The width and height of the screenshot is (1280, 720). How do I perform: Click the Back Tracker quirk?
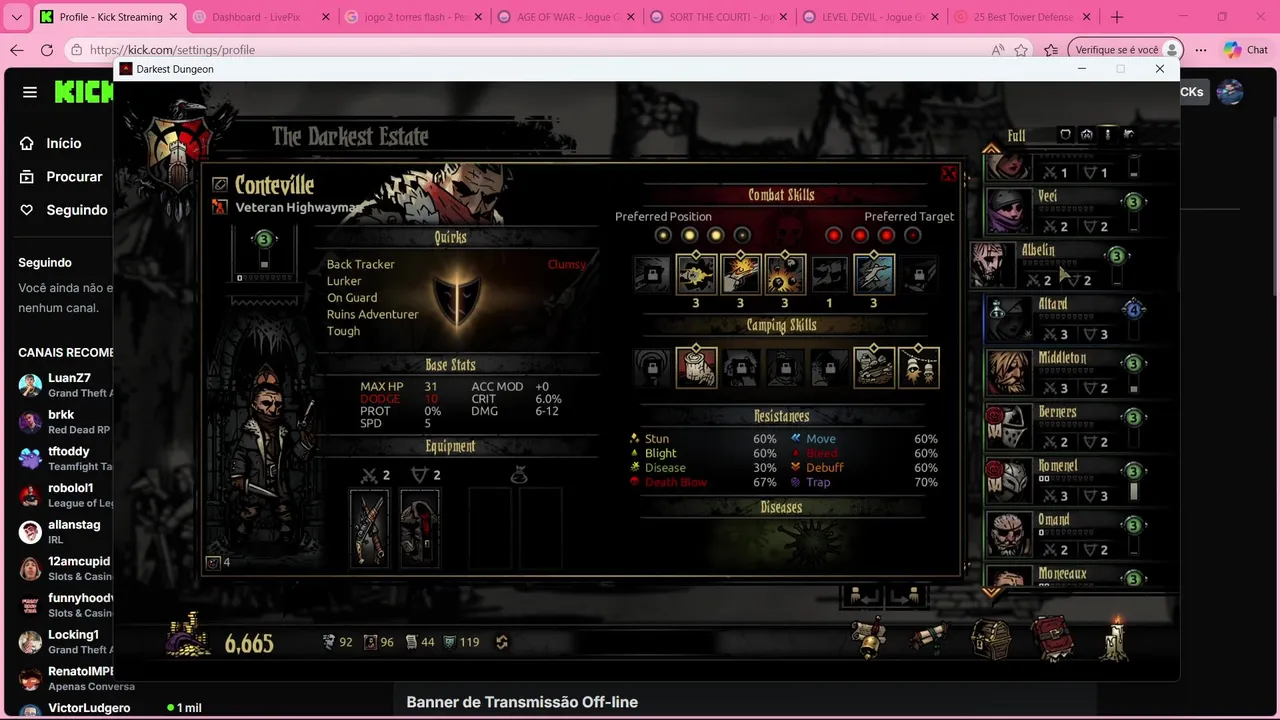coord(360,264)
